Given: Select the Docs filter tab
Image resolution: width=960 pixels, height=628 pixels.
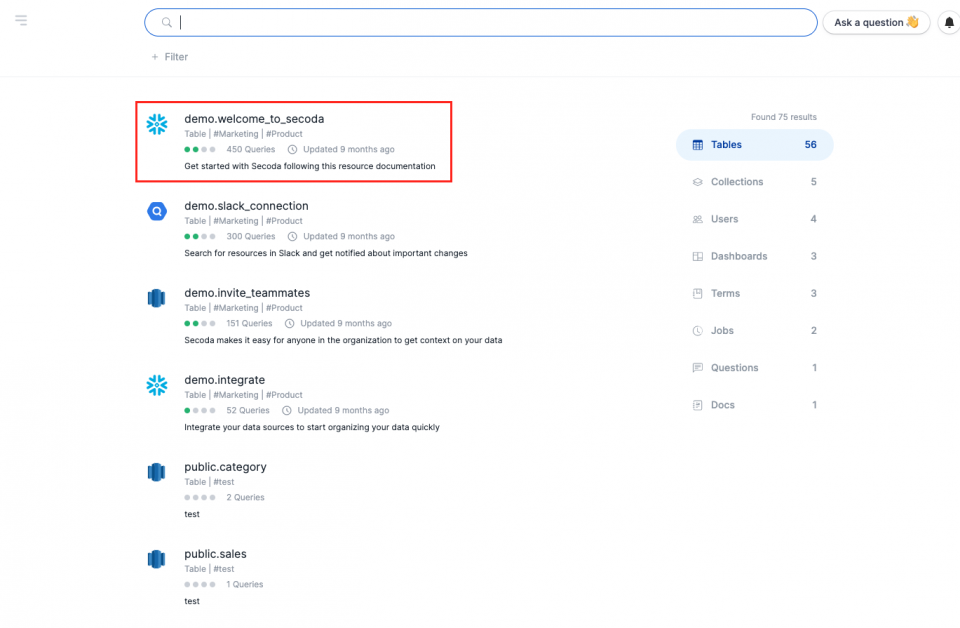Looking at the screenshot, I should pyautogui.click(x=754, y=405).
